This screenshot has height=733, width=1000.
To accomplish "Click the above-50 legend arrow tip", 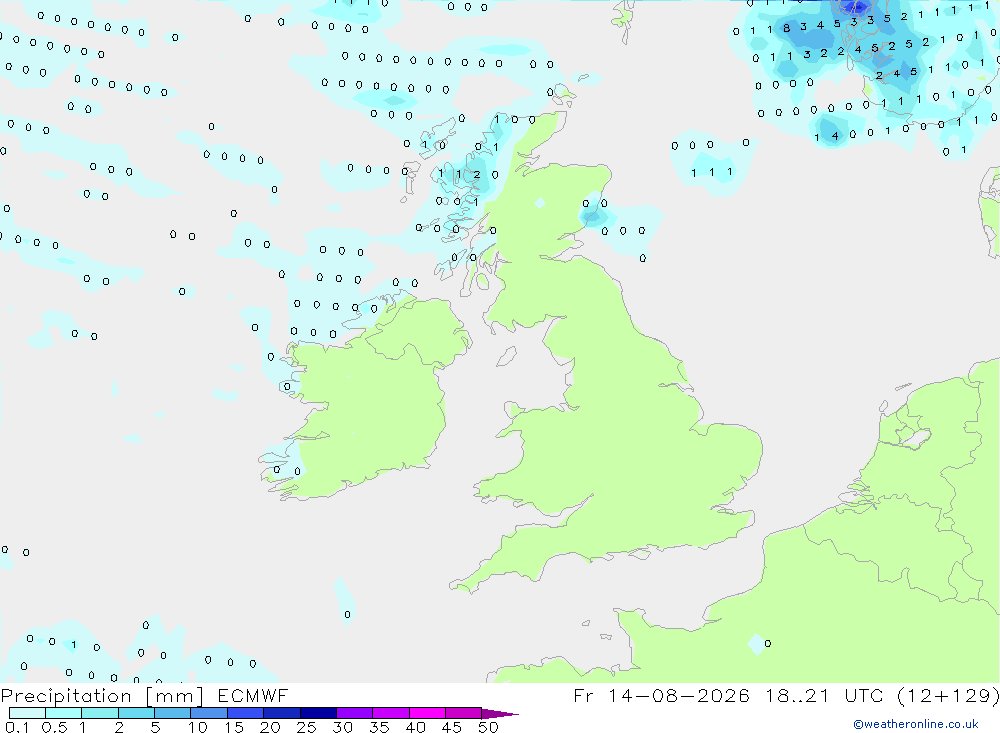I will tap(500, 714).
